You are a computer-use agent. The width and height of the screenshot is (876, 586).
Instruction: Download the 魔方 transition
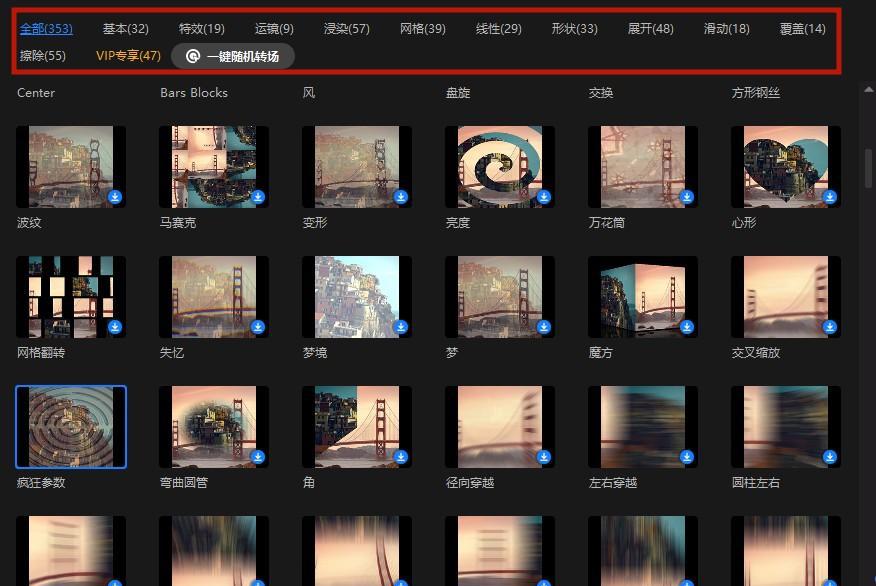[687, 327]
